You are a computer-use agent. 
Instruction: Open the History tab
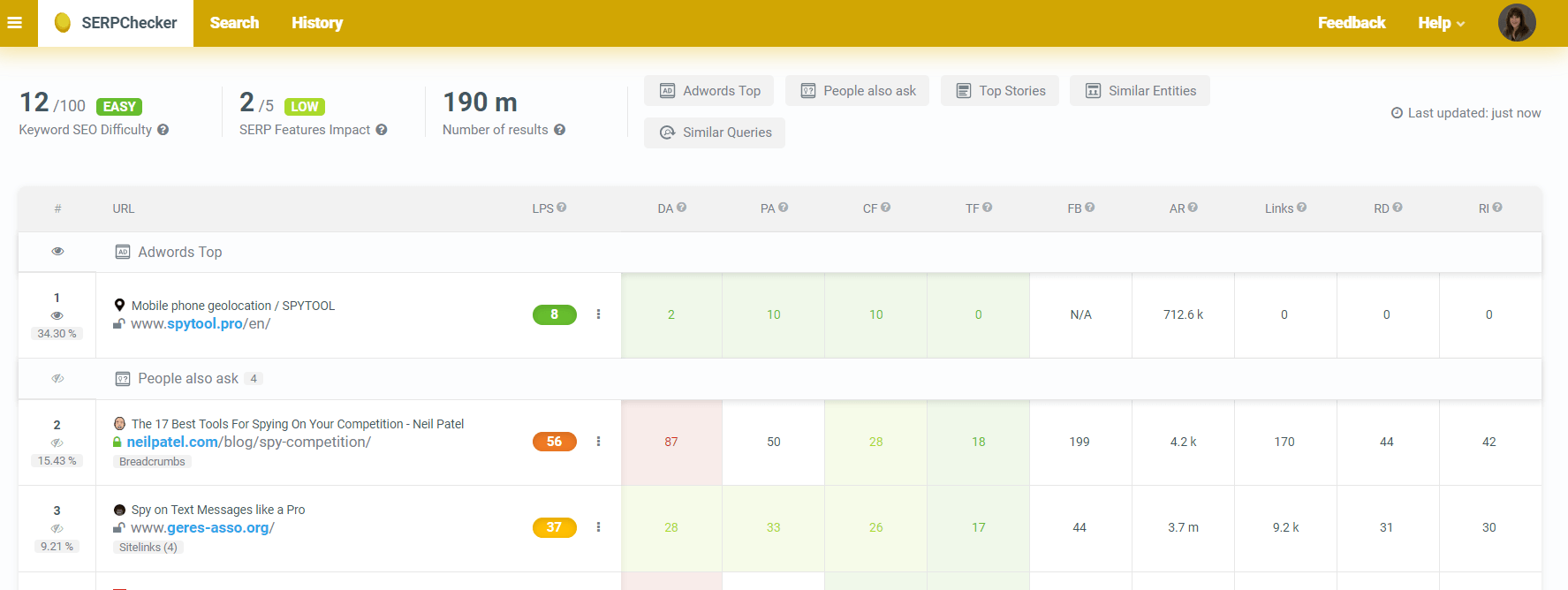[x=317, y=23]
